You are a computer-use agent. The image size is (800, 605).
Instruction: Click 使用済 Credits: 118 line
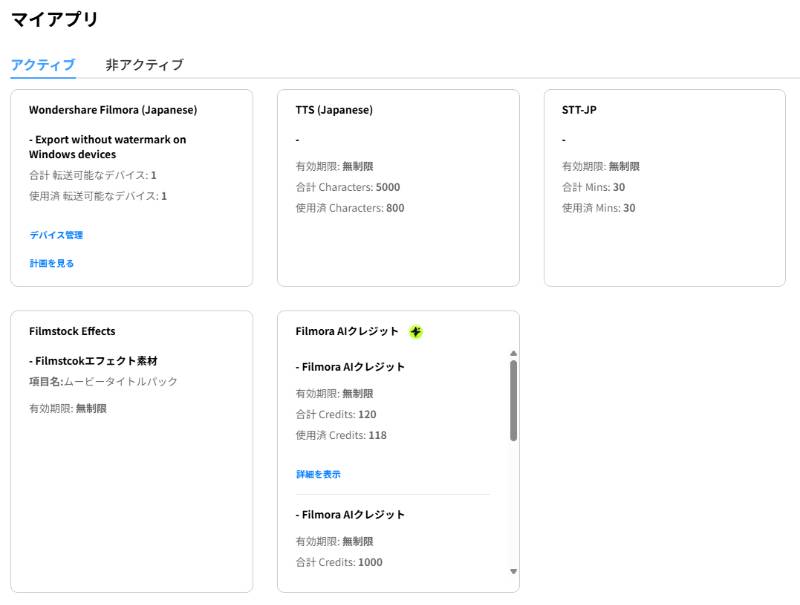(341, 435)
